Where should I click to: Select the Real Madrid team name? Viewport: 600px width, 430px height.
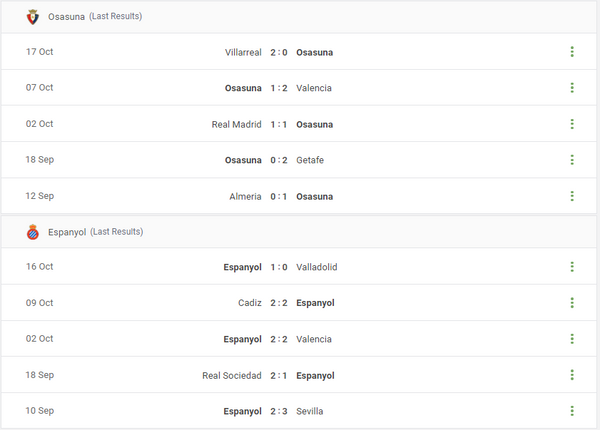click(x=236, y=124)
